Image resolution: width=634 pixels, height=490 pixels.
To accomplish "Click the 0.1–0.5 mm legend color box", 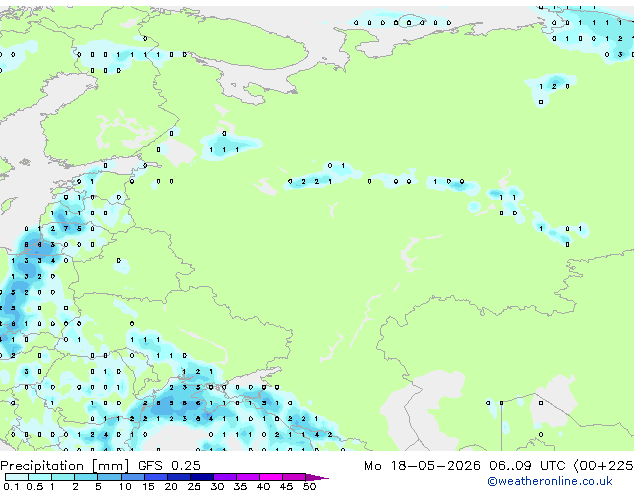I will coord(17,477).
